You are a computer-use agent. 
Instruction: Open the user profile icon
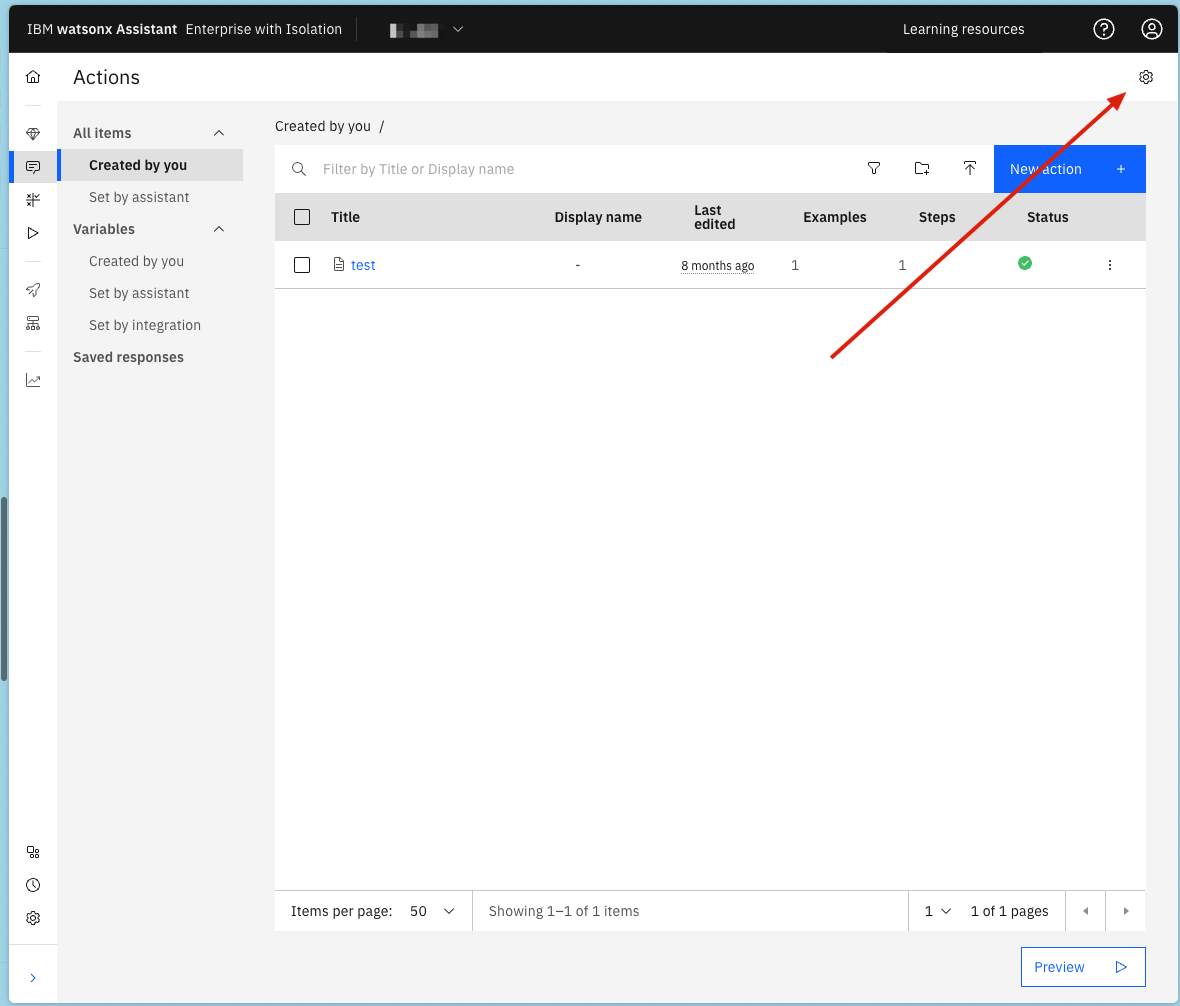(1151, 29)
